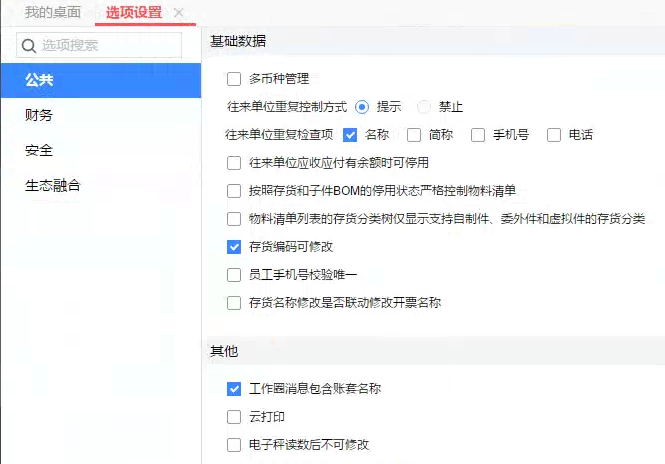Enable the 多币种管理 checkbox

[x=235, y=79]
